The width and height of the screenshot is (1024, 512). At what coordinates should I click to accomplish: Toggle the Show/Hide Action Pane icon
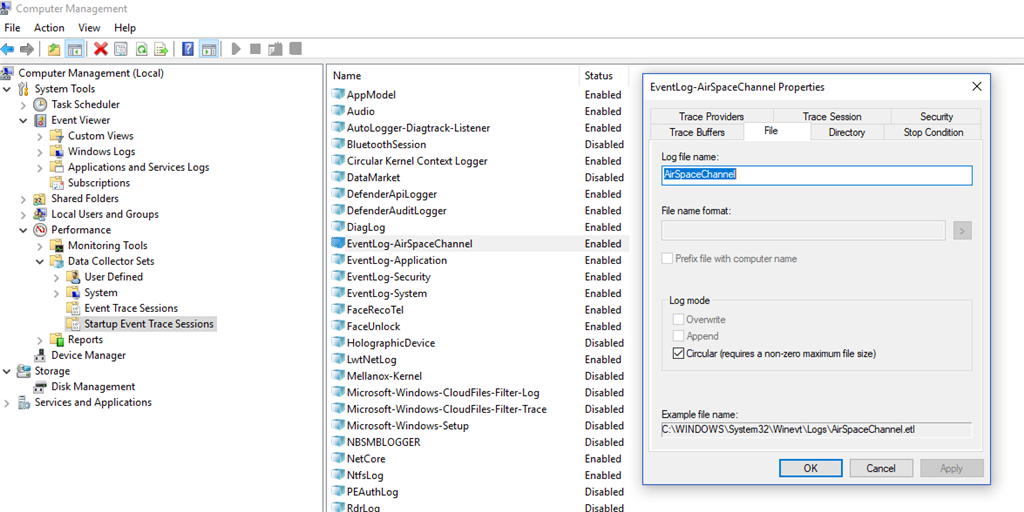pos(208,49)
